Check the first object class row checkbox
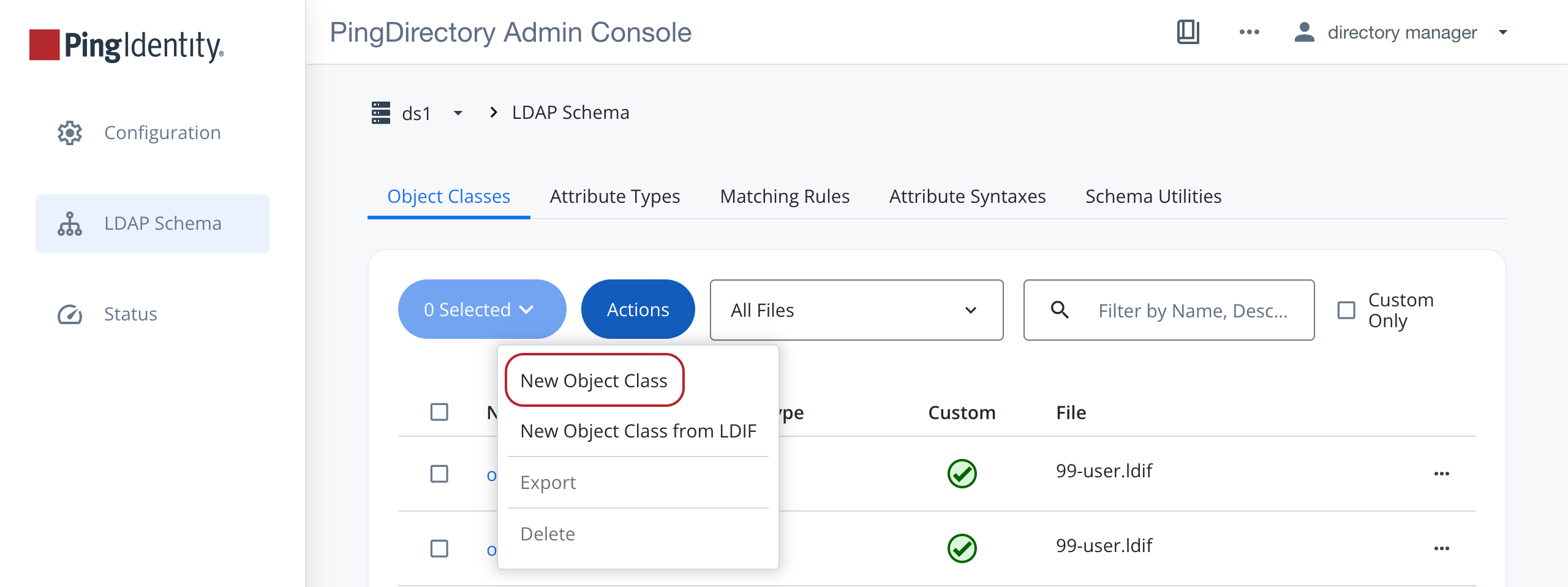 (x=440, y=472)
